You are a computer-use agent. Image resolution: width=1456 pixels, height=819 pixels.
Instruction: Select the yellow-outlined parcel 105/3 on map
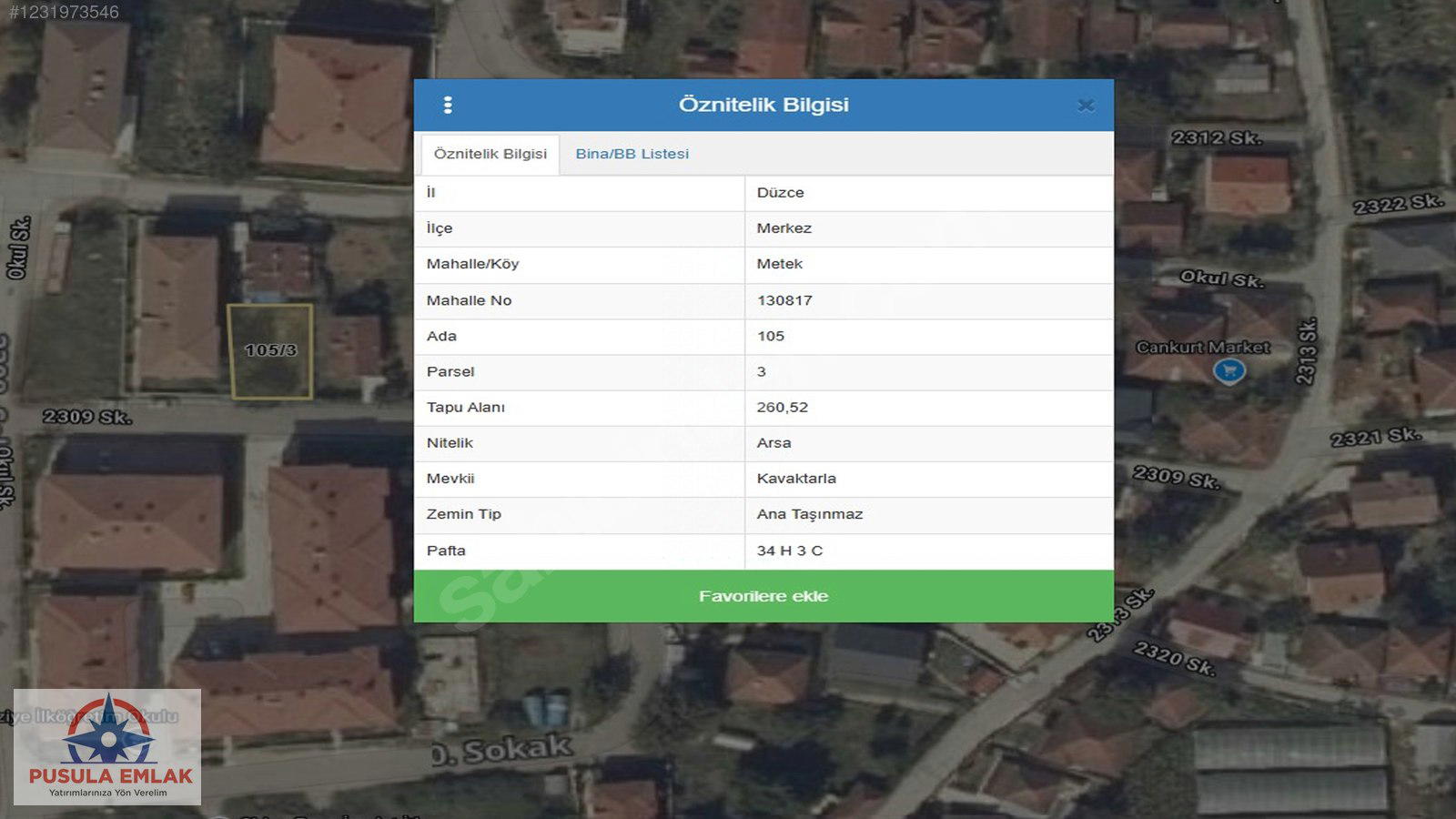[270, 351]
